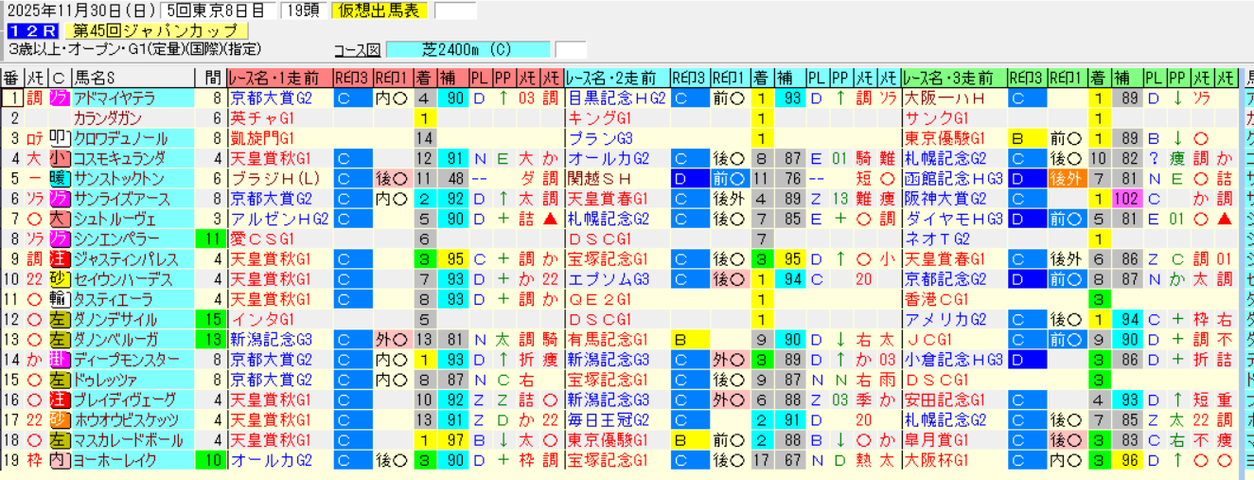The height and width of the screenshot is (480, 1254).
Task: Open the コース図 course map link
Action: point(357,50)
